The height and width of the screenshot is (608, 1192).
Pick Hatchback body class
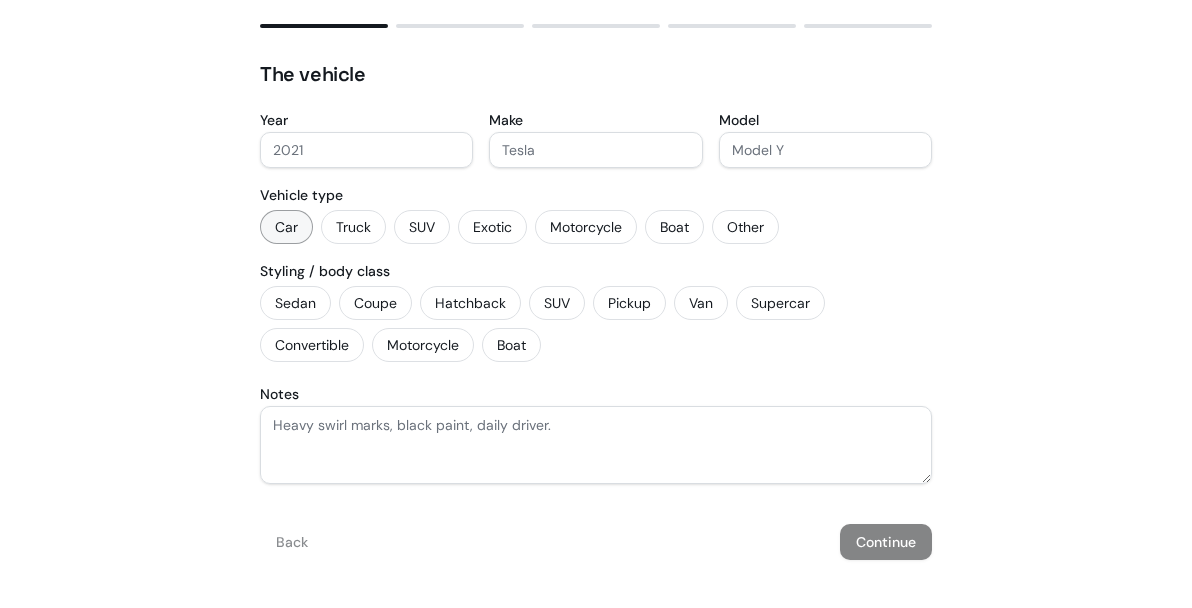[x=471, y=303]
